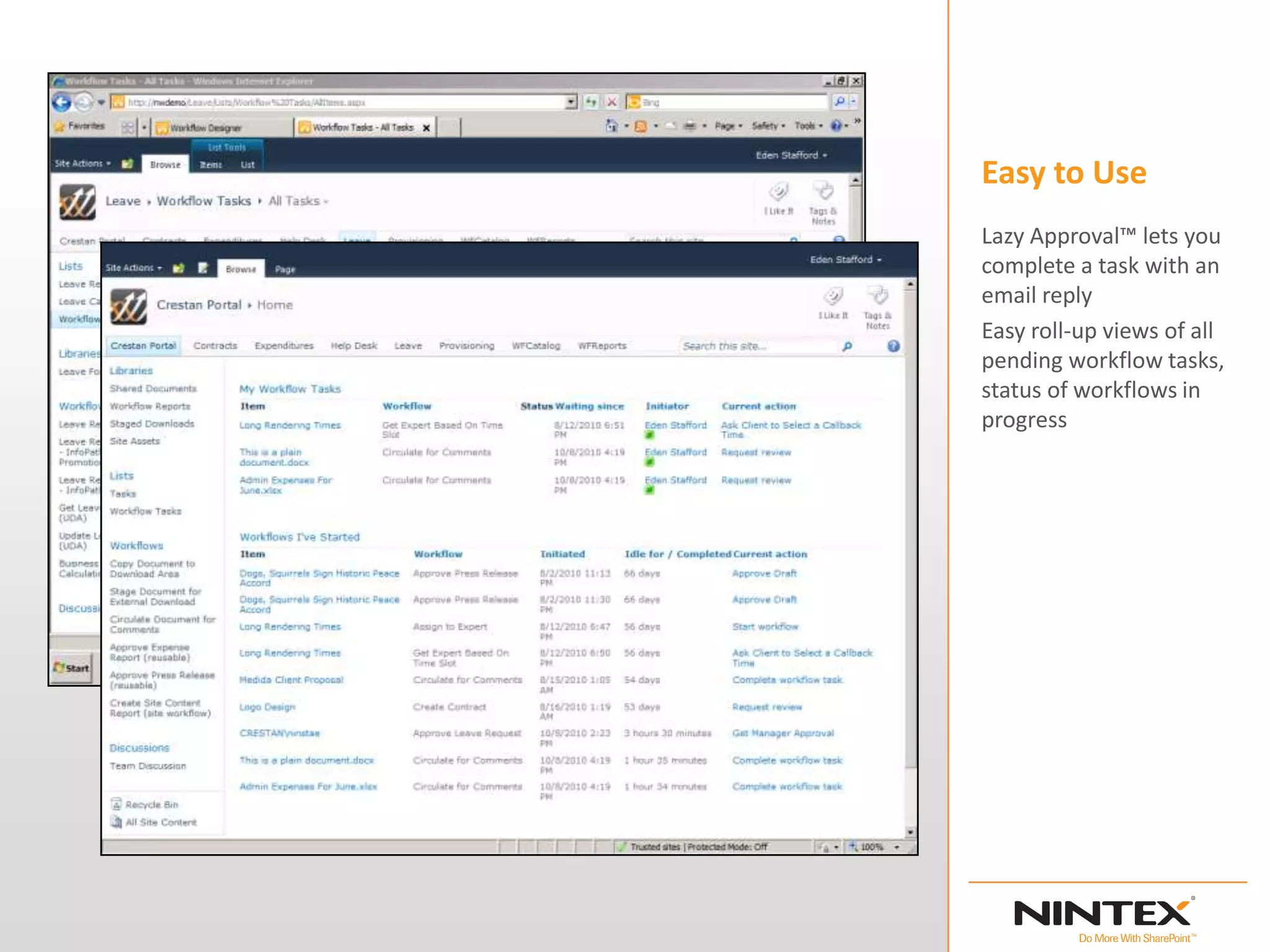Select the Help Desk top navigation tab

point(353,346)
